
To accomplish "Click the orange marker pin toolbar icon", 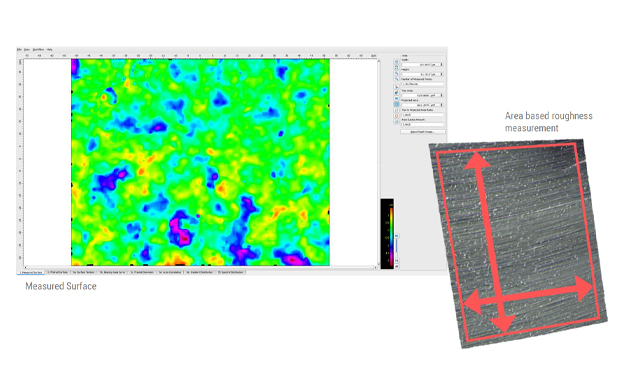I will point(396,116).
